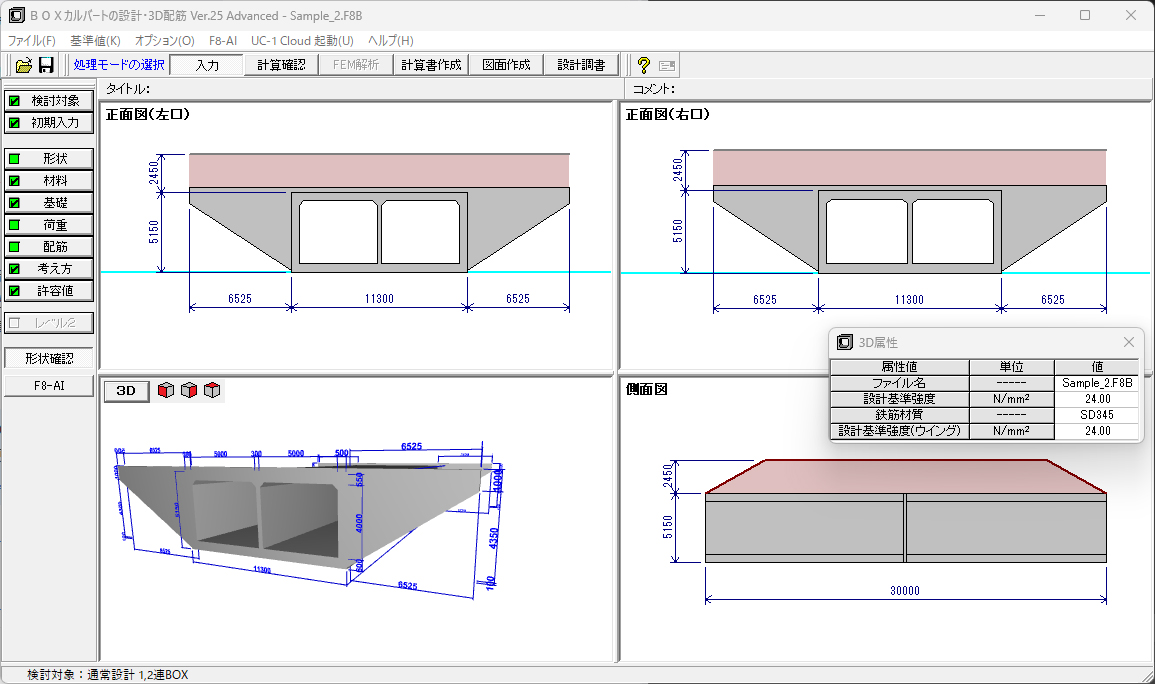Click the disabled FEM解析 mode tab

(356, 66)
